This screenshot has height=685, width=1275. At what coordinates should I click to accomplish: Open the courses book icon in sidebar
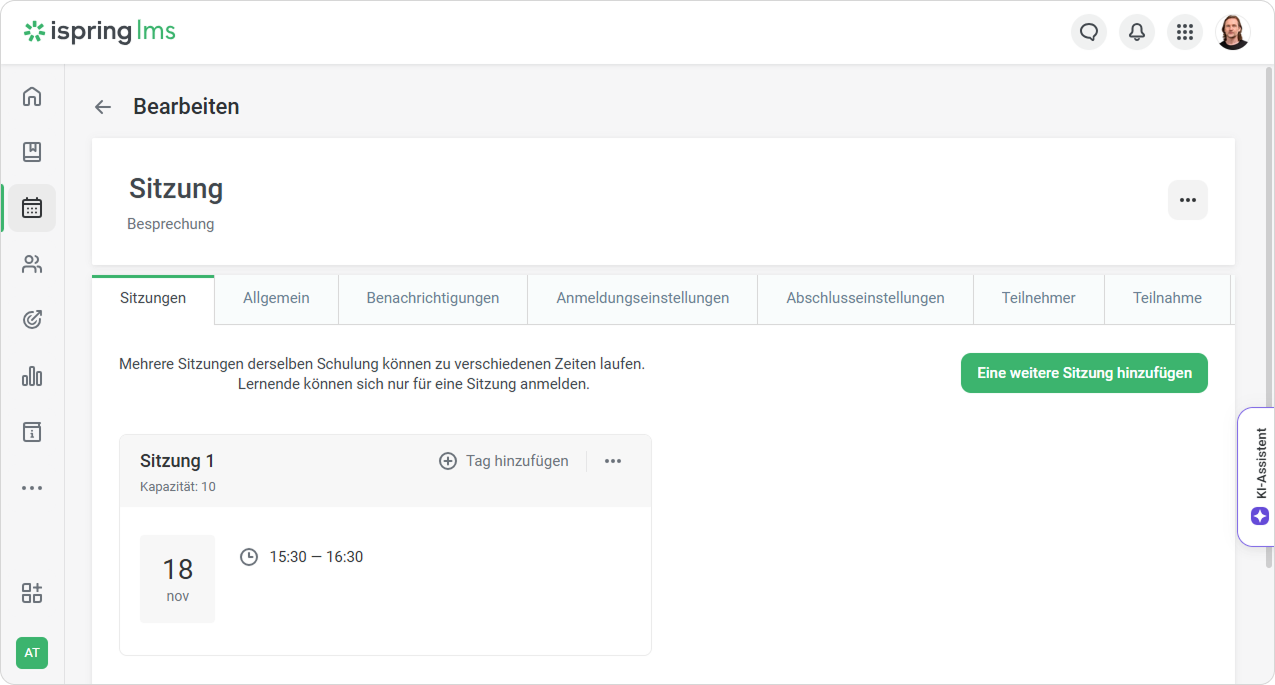[32, 152]
